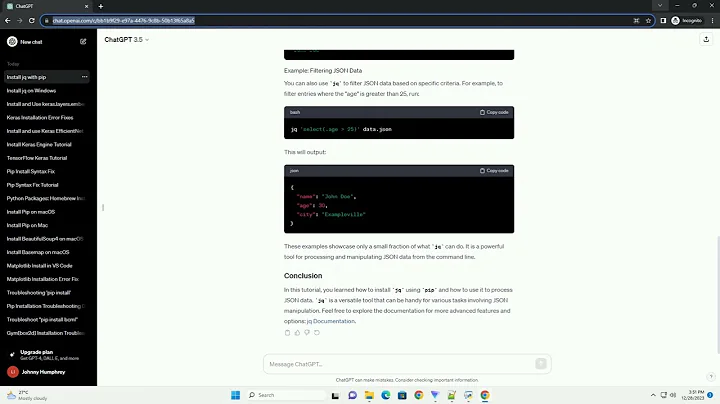
Task: Click the volume icon in system tray
Action: 673,395
